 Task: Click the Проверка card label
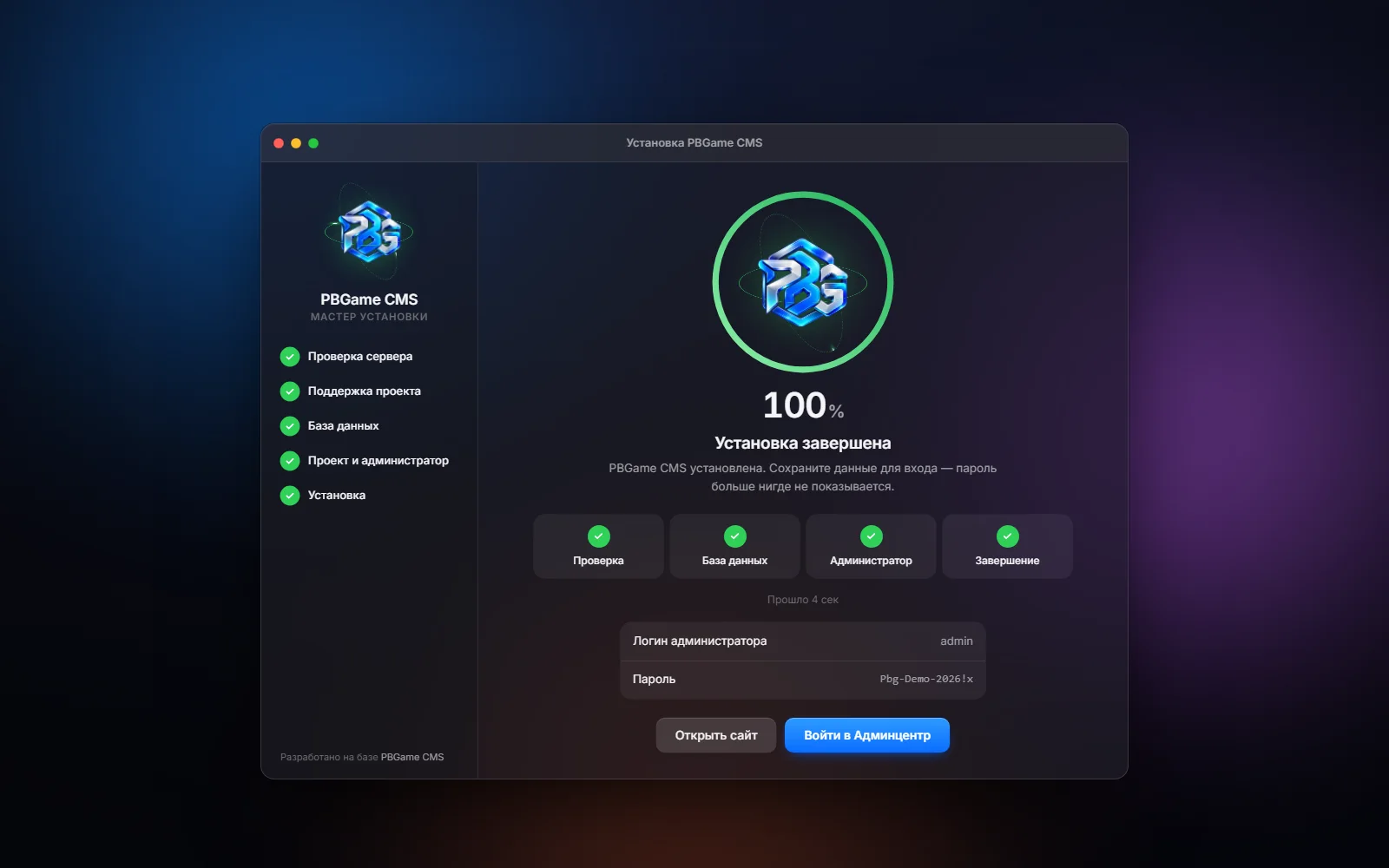click(599, 561)
